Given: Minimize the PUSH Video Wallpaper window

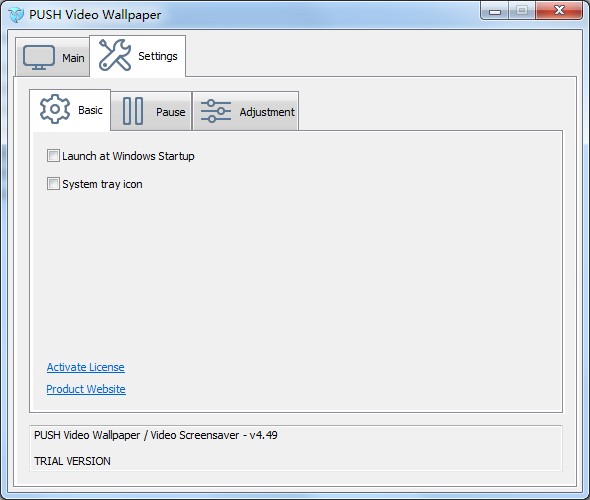Looking at the screenshot, I should click(x=495, y=11).
